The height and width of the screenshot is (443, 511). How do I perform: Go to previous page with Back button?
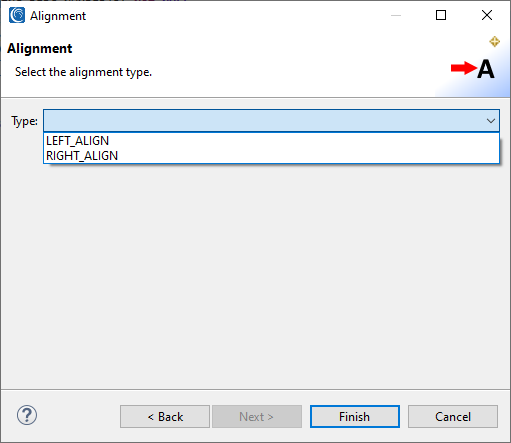tap(165, 417)
